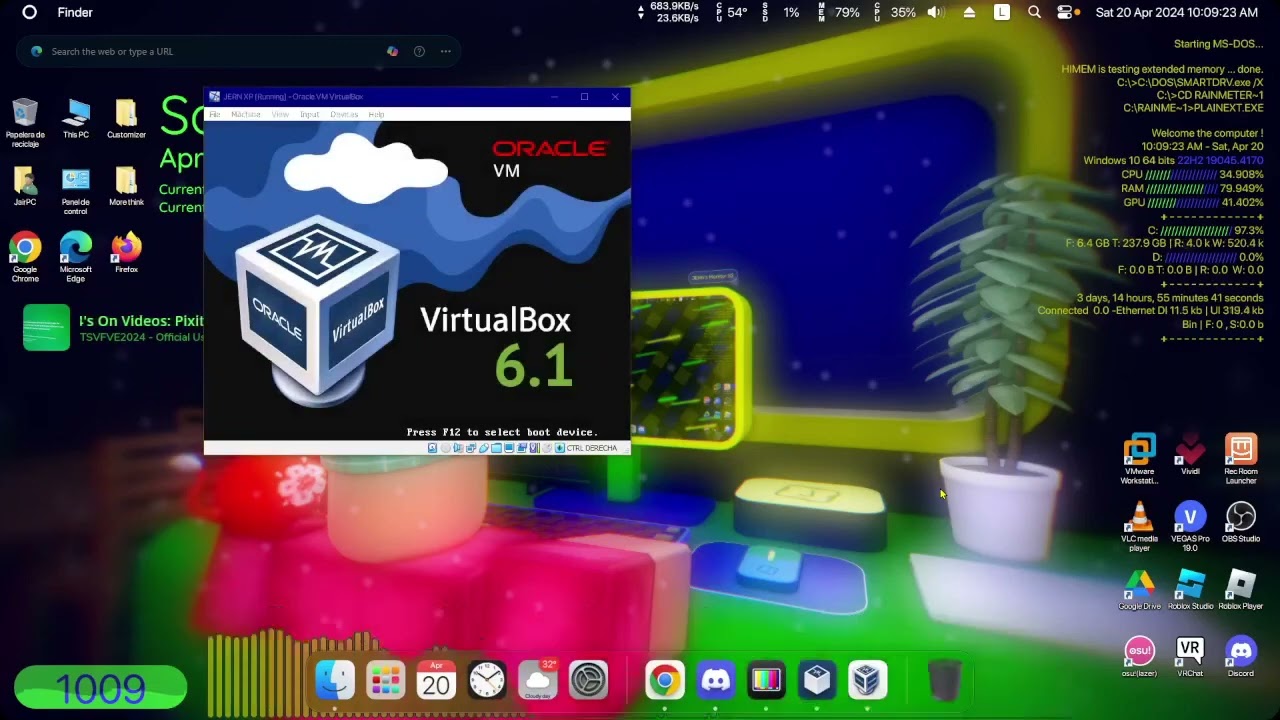The image size is (1280, 720).
Task: Click the shared folders icon in VirtualBox status bar
Action: tap(496, 448)
